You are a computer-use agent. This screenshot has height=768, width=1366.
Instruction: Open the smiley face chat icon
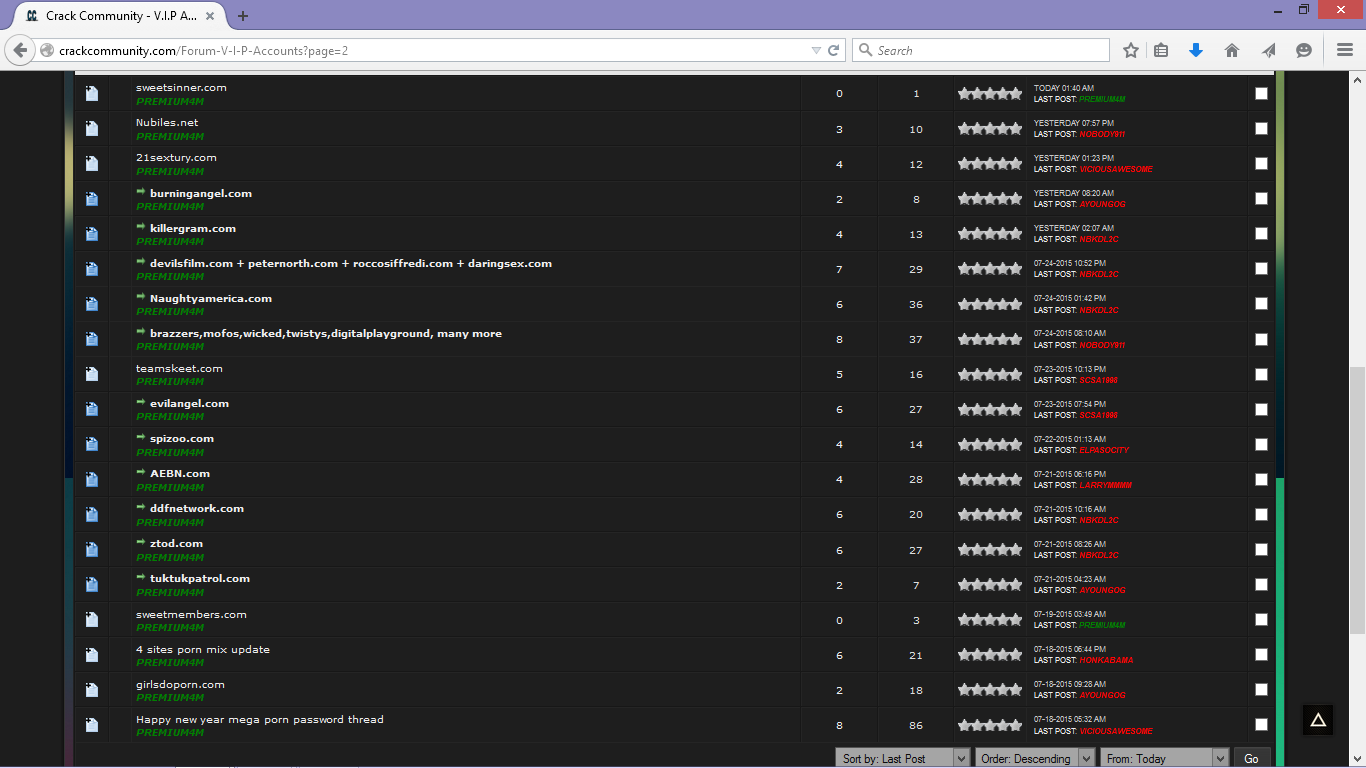pyautogui.click(x=1304, y=50)
